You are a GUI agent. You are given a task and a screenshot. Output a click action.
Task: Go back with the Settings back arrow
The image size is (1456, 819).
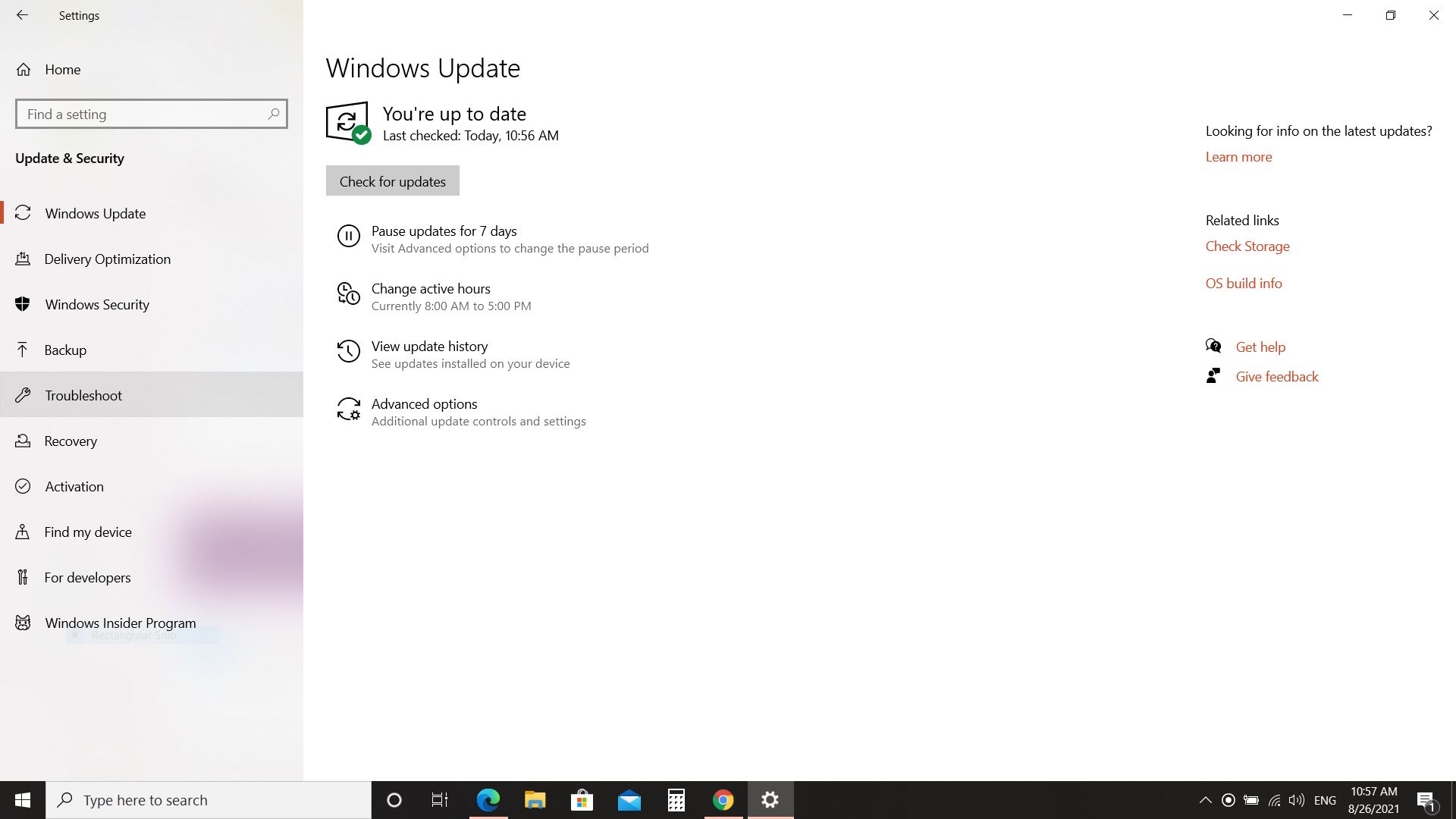(22, 15)
